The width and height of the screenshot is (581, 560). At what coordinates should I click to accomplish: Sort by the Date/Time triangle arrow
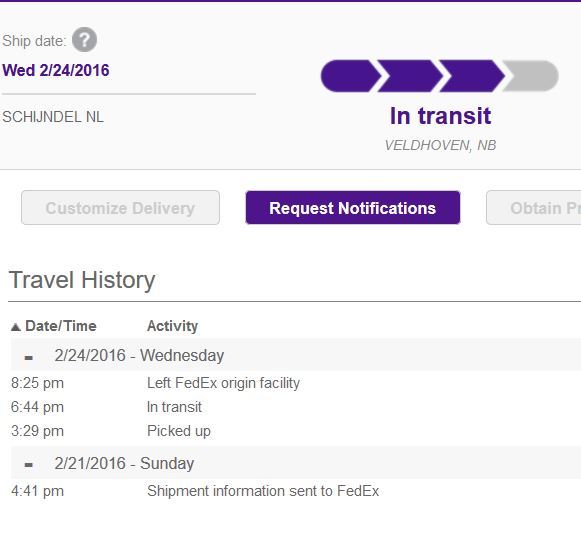tap(16, 327)
